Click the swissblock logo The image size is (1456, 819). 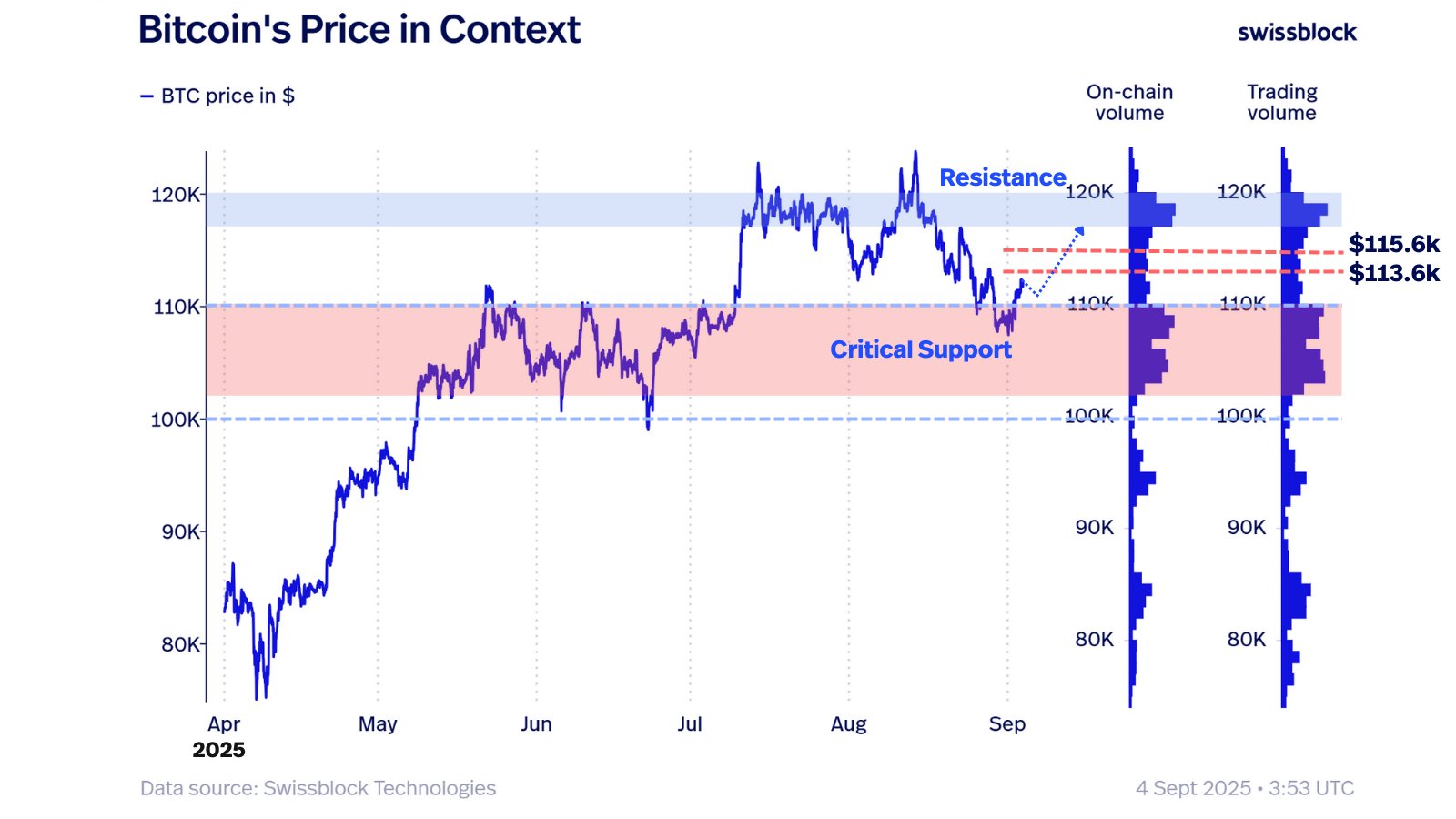coord(1296,33)
